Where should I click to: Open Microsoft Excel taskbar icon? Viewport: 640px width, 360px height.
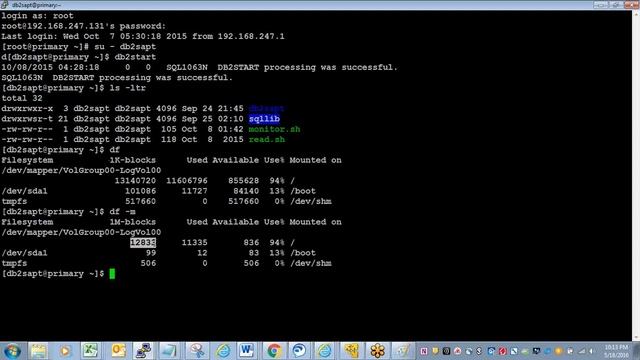(90, 351)
